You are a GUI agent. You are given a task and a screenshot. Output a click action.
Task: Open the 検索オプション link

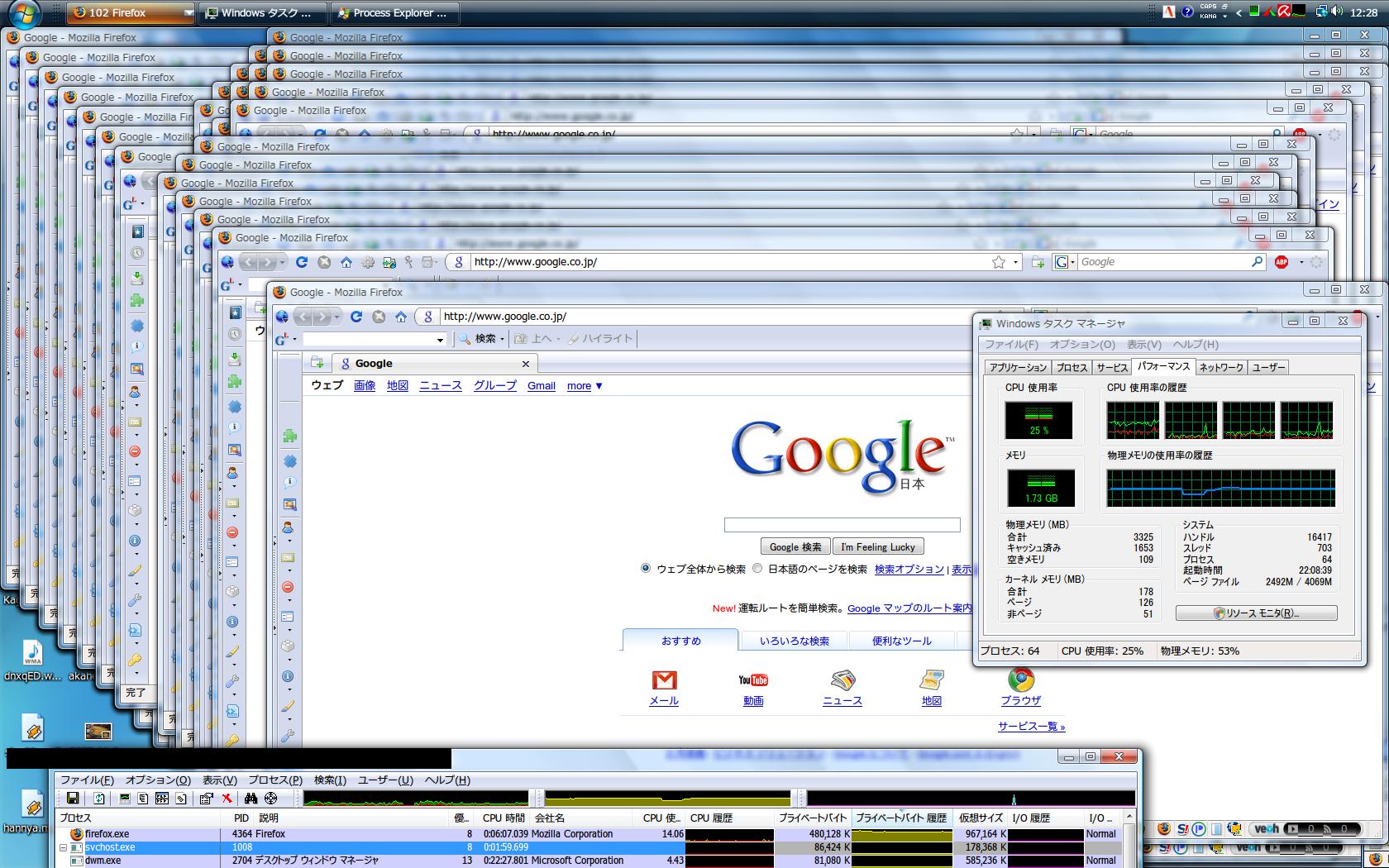click(909, 569)
